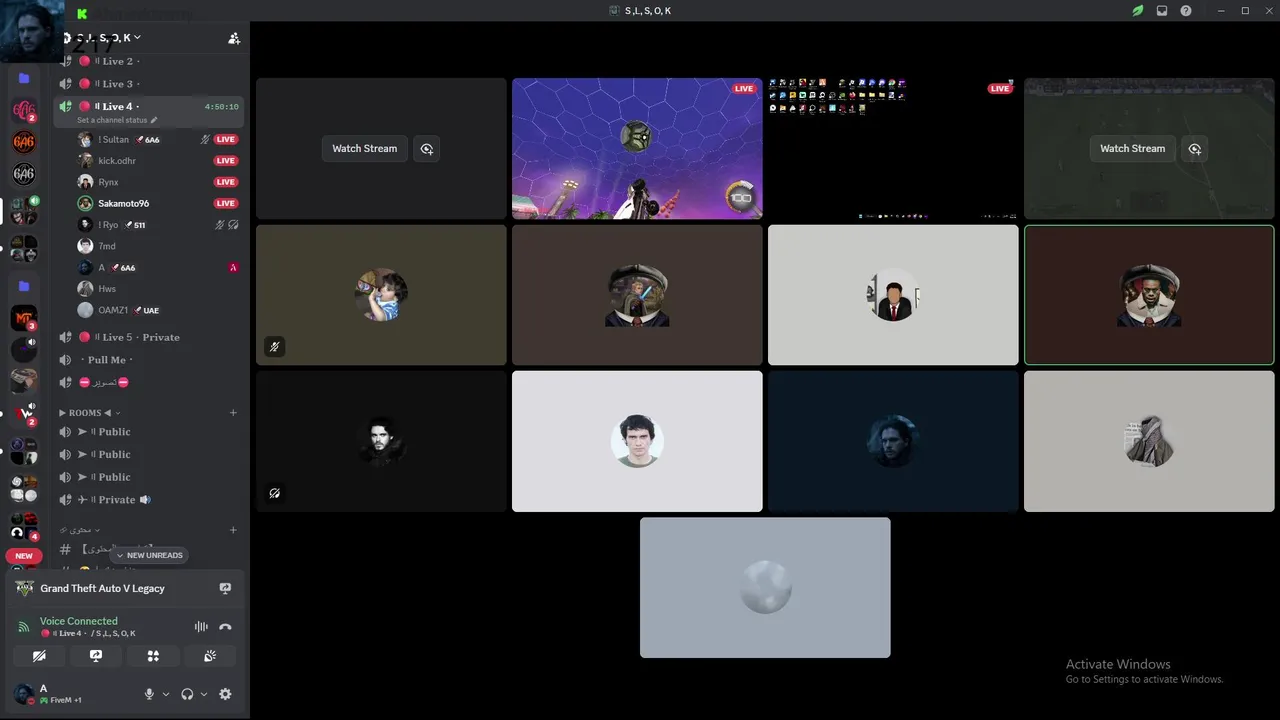Open the purple hexagon dome live stream
The image size is (1280, 720).
point(637,148)
